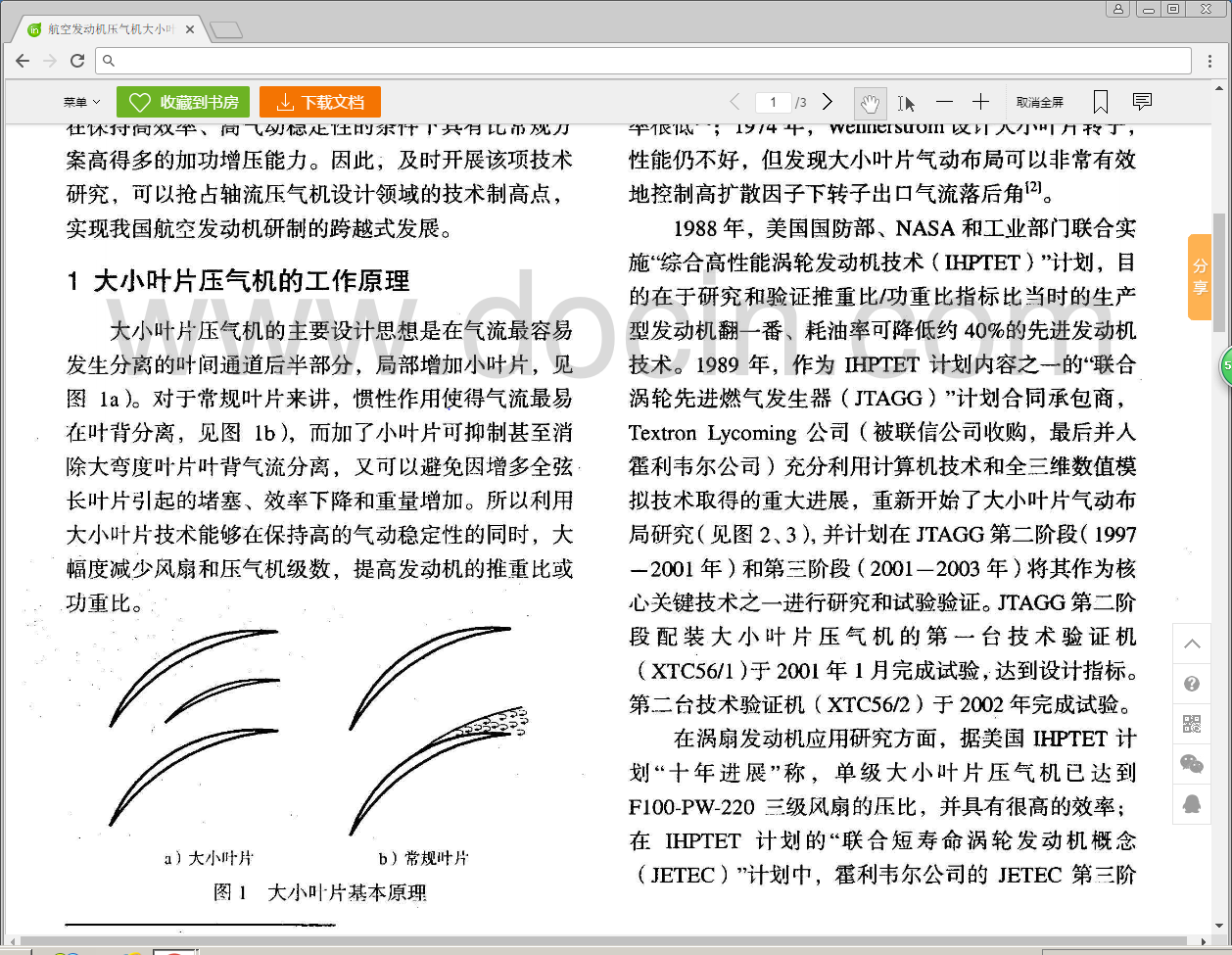
Task: Close the 航空发动机压气机 browser tab
Action: (x=190, y=30)
